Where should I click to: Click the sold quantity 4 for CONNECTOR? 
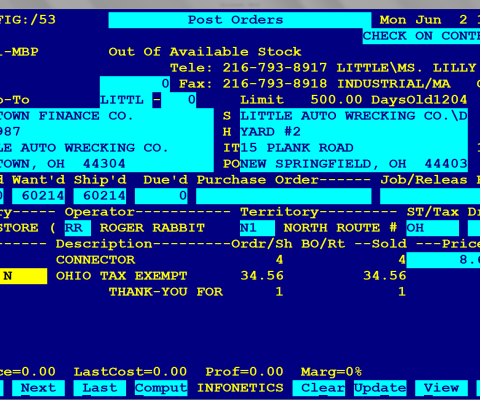click(x=402, y=260)
